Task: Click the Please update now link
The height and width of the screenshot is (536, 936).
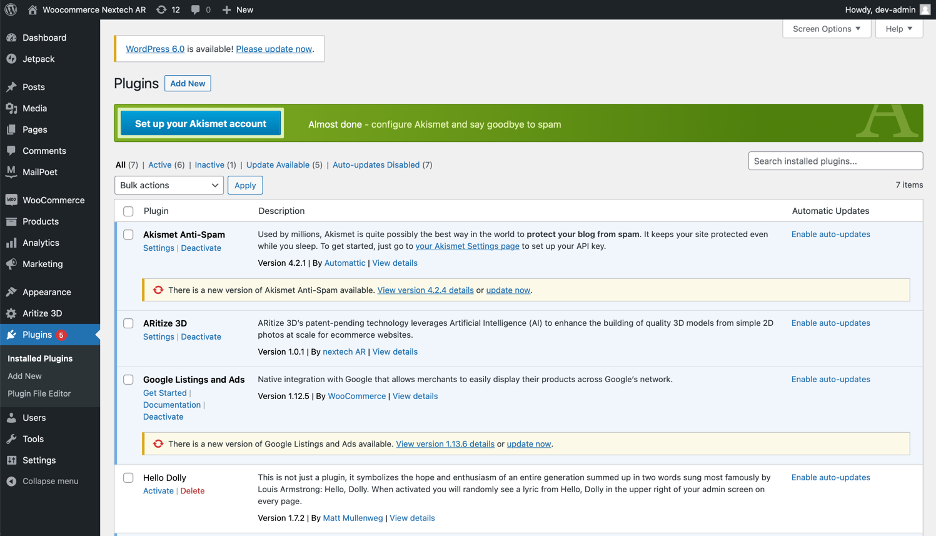Action: tap(274, 49)
